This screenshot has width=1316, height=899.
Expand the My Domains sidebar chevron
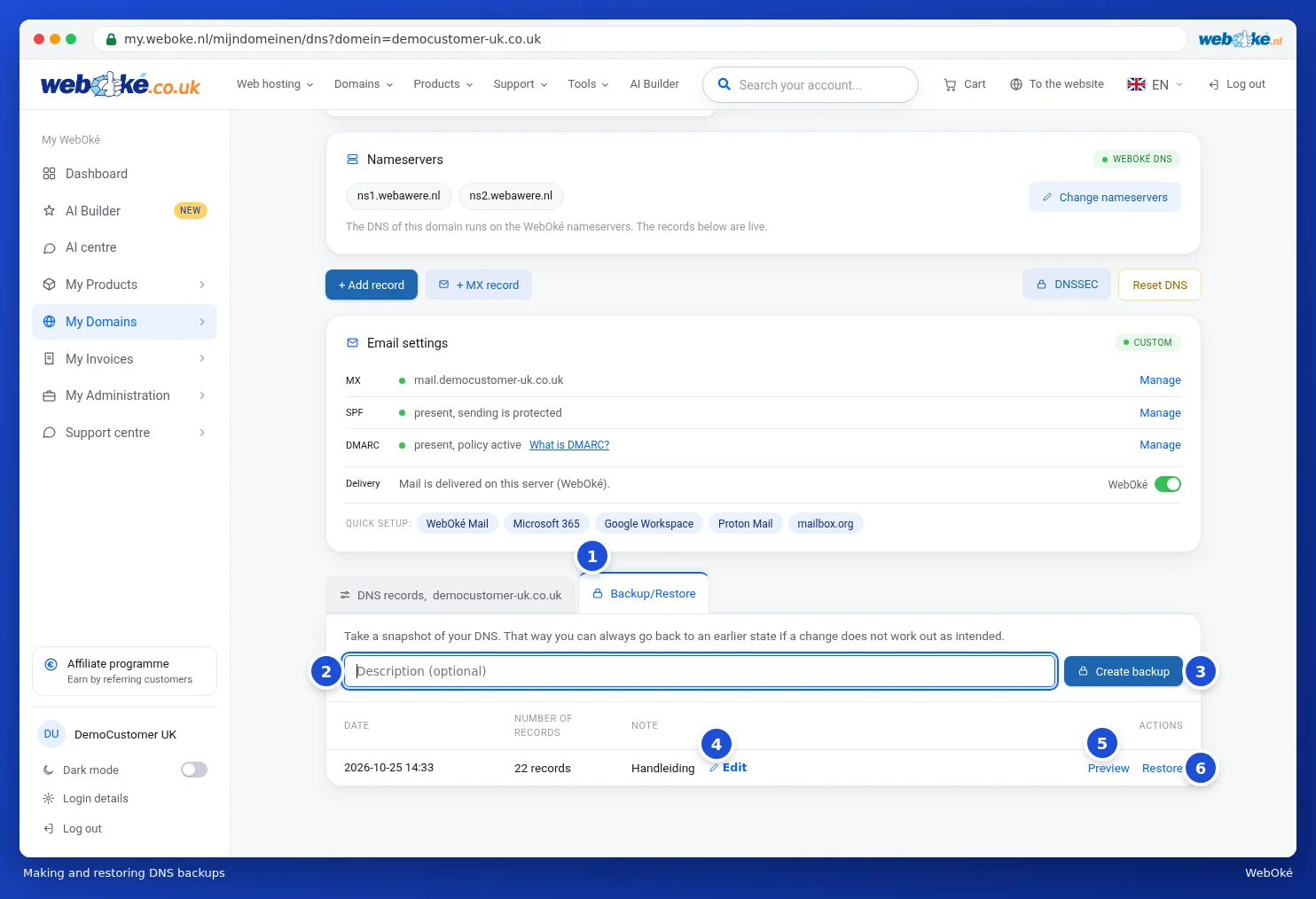pyautogui.click(x=202, y=322)
